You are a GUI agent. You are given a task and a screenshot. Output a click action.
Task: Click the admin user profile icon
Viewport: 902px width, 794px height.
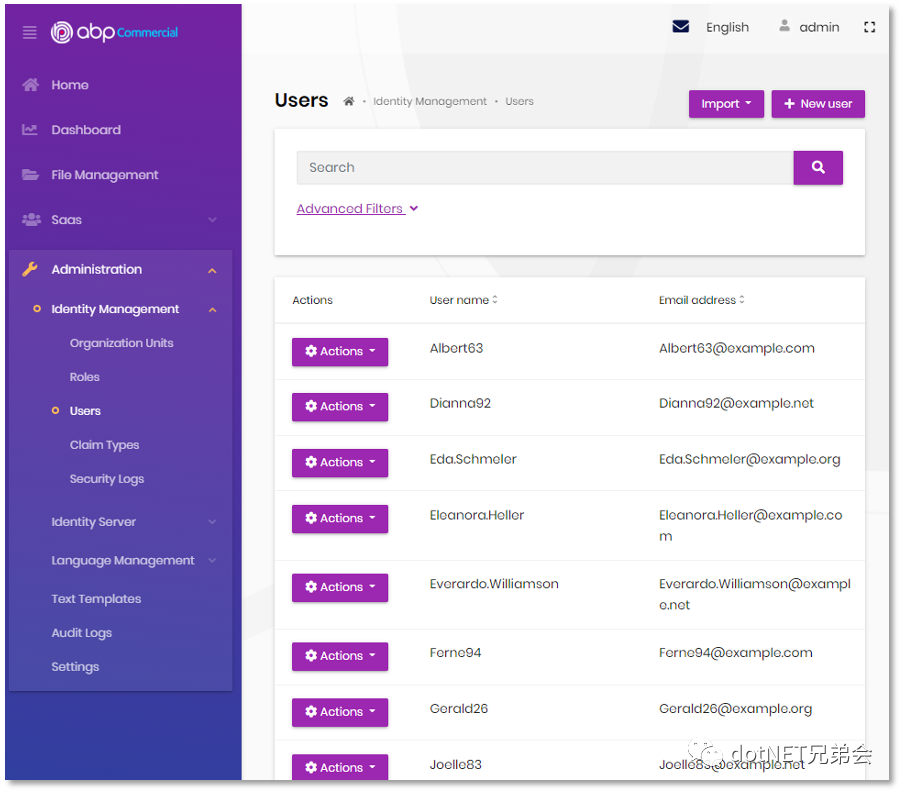coord(785,27)
